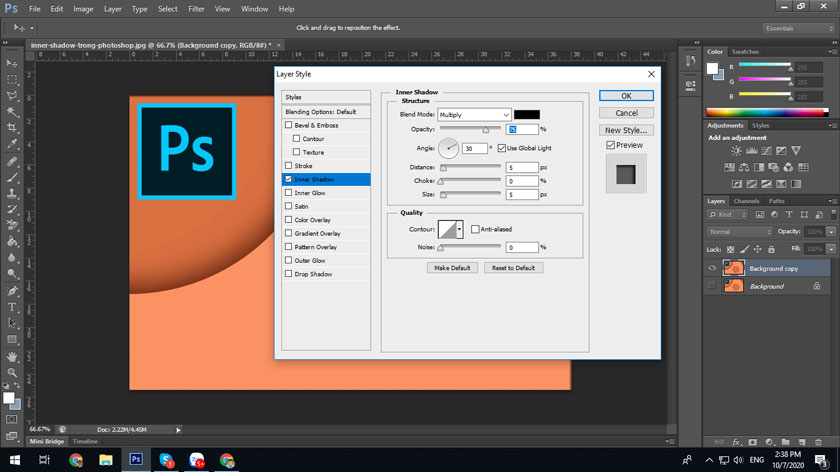Uncheck the Inner Shadow checkbox
The image size is (840, 472).
(x=289, y=179)
